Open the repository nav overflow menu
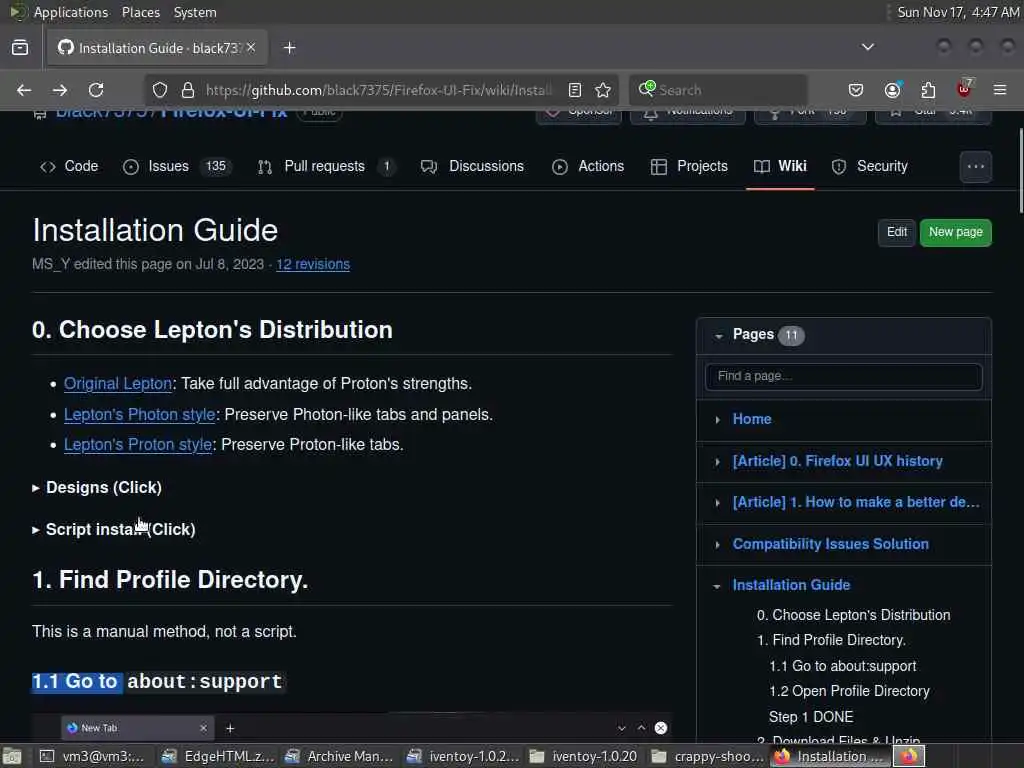 (976, 167)
